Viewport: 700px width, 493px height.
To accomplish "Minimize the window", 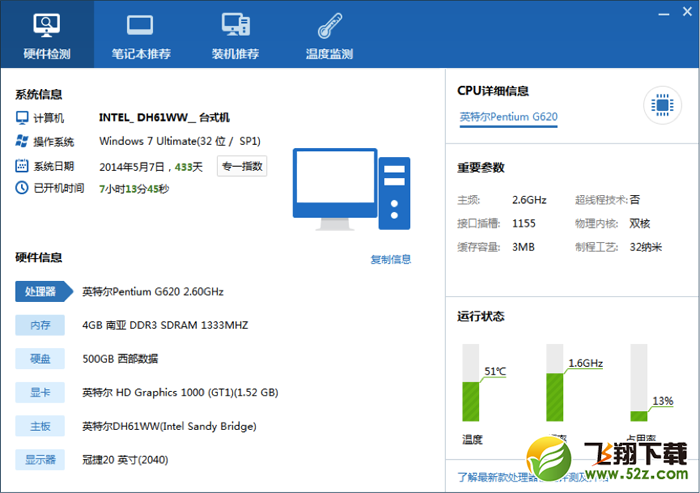I will (664, 13).
